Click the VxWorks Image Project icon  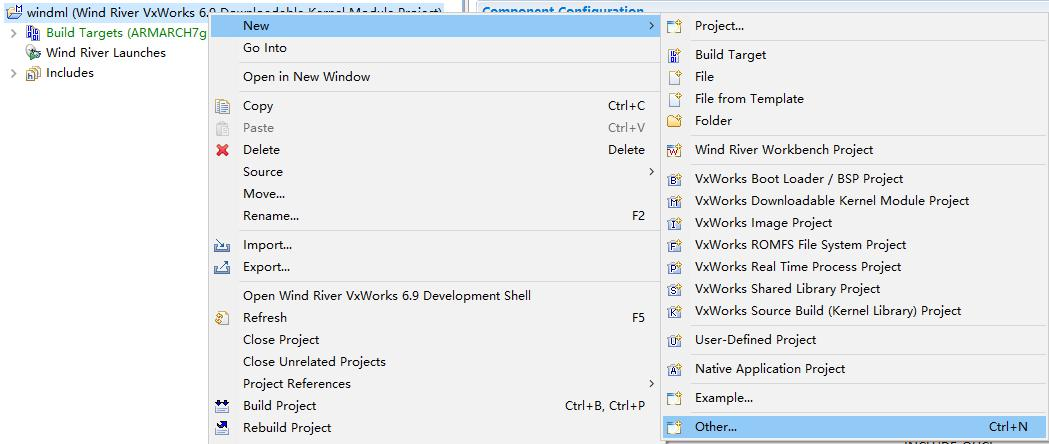point(674,223)
